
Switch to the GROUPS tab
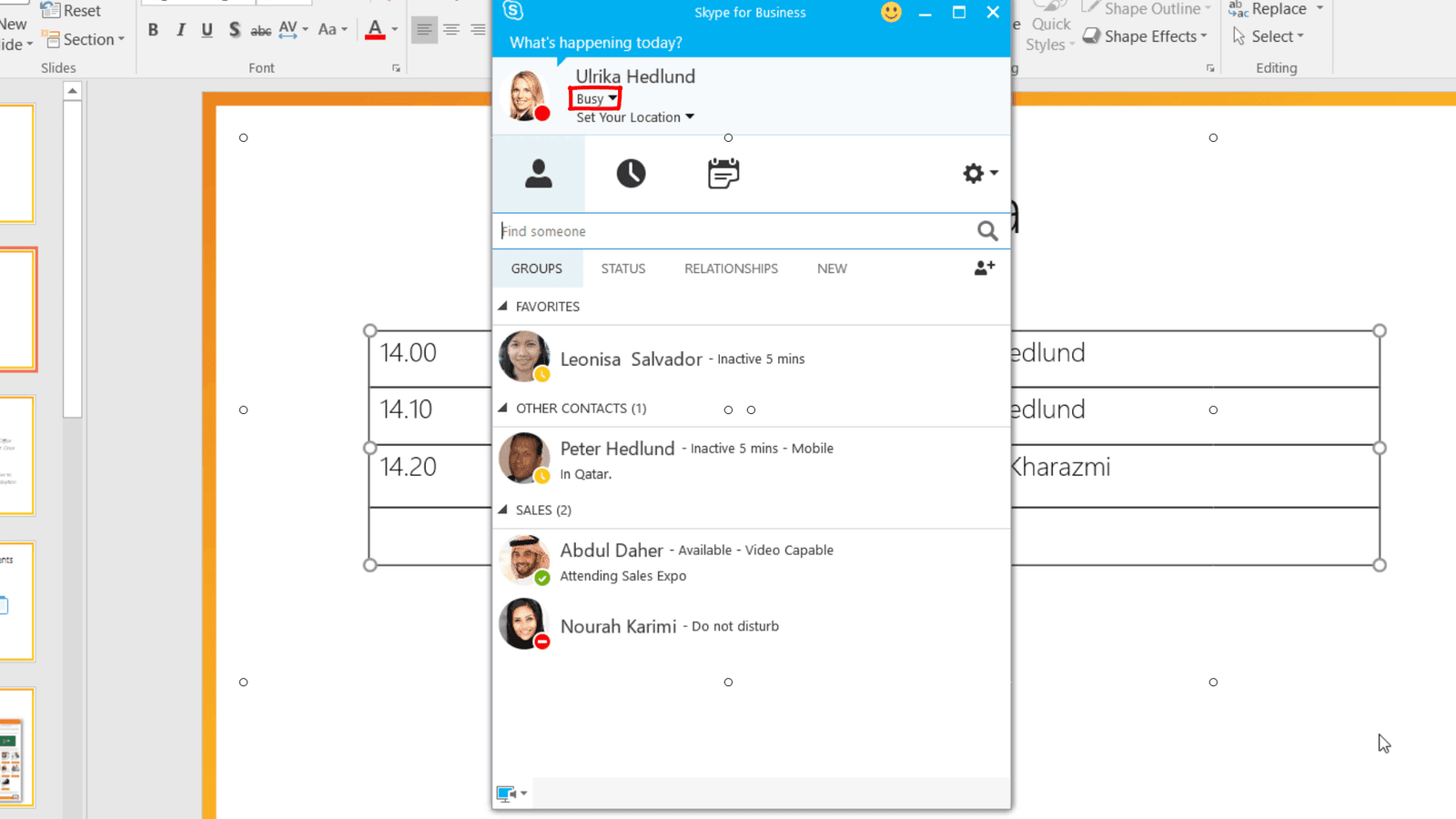pyautogui.click(x=537, y=268)
